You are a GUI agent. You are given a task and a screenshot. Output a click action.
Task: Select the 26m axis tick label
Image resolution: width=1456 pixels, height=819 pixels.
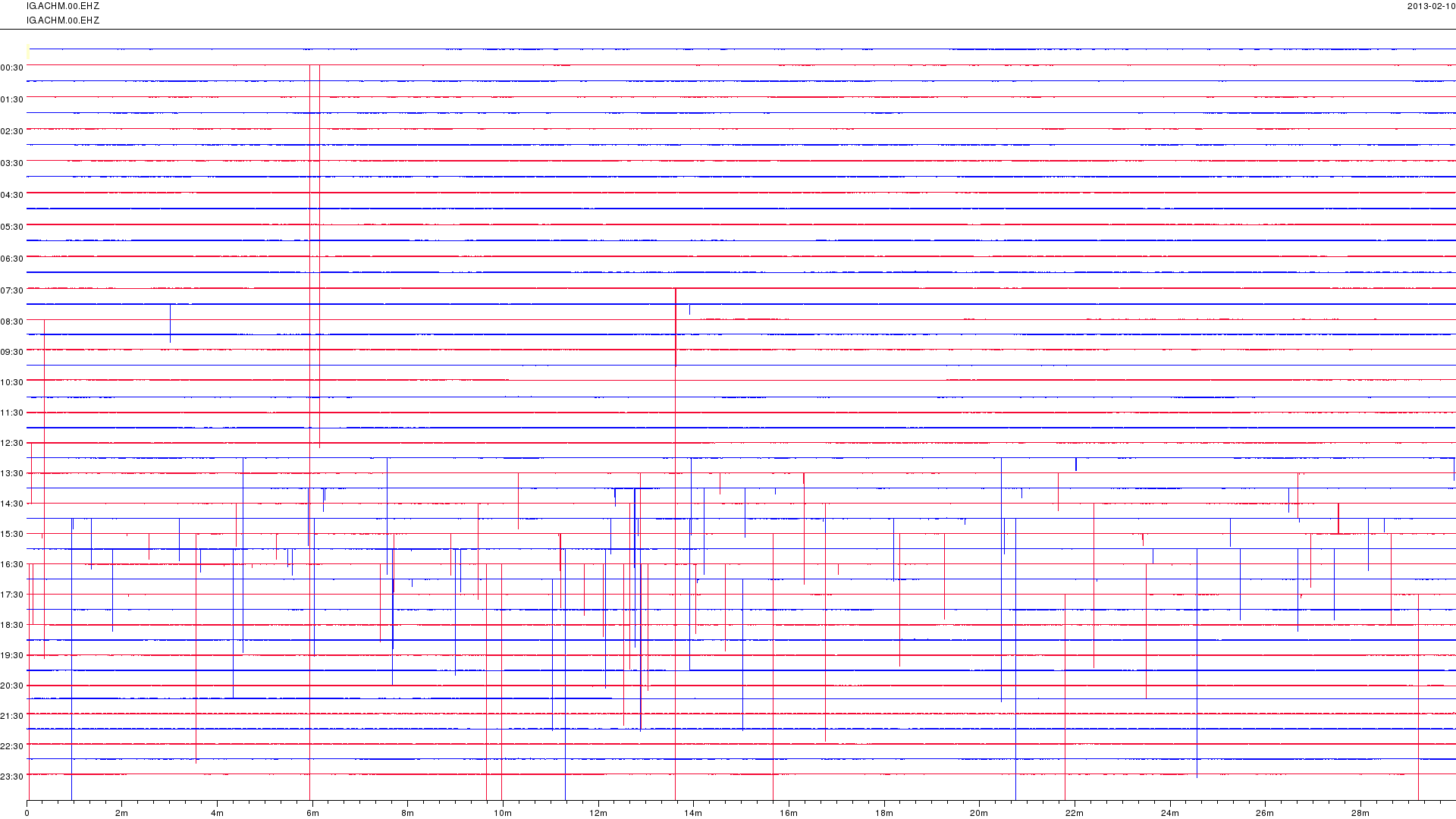1265,813
